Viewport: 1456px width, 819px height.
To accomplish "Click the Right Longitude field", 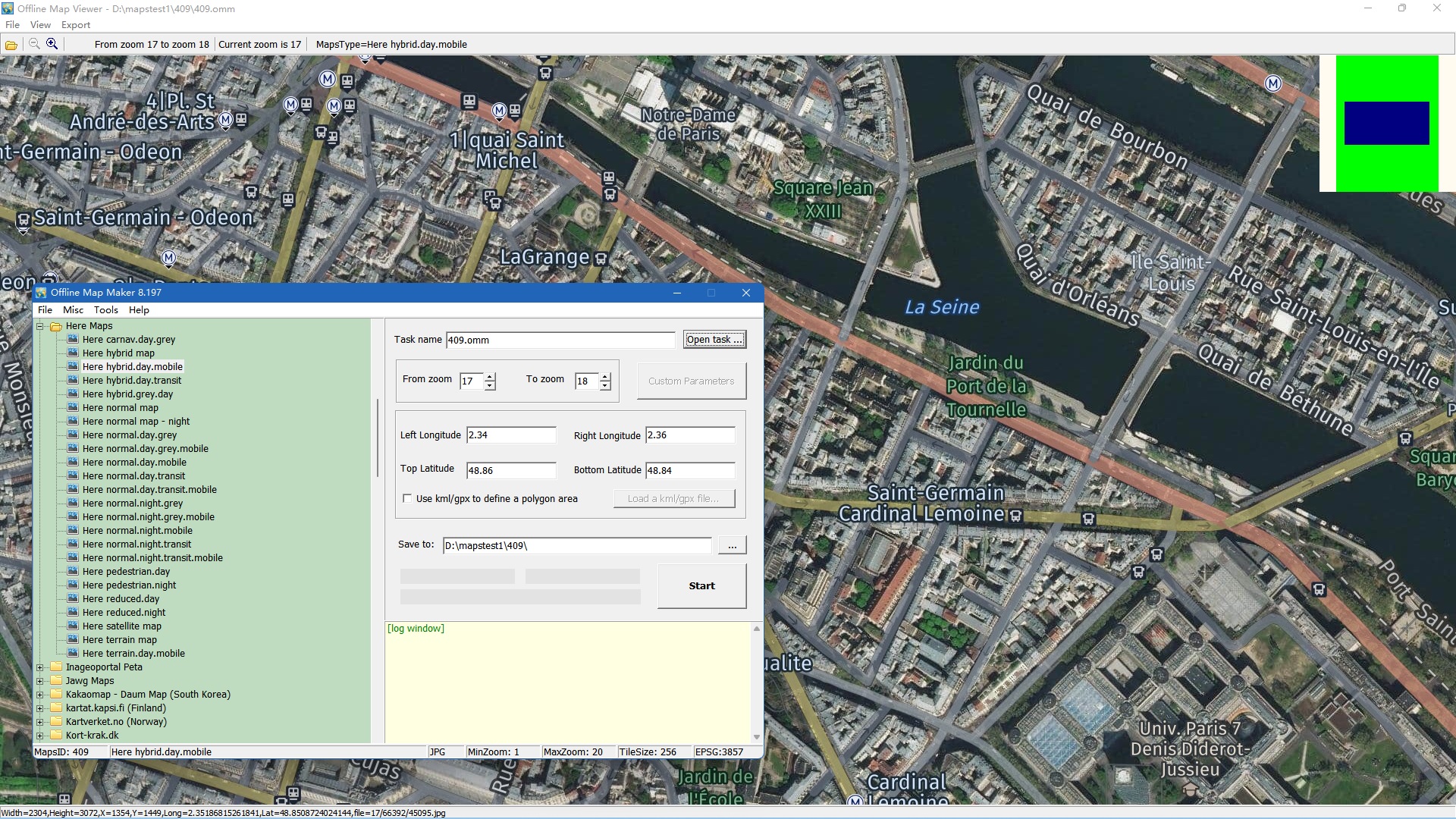I will click(690, 435).
